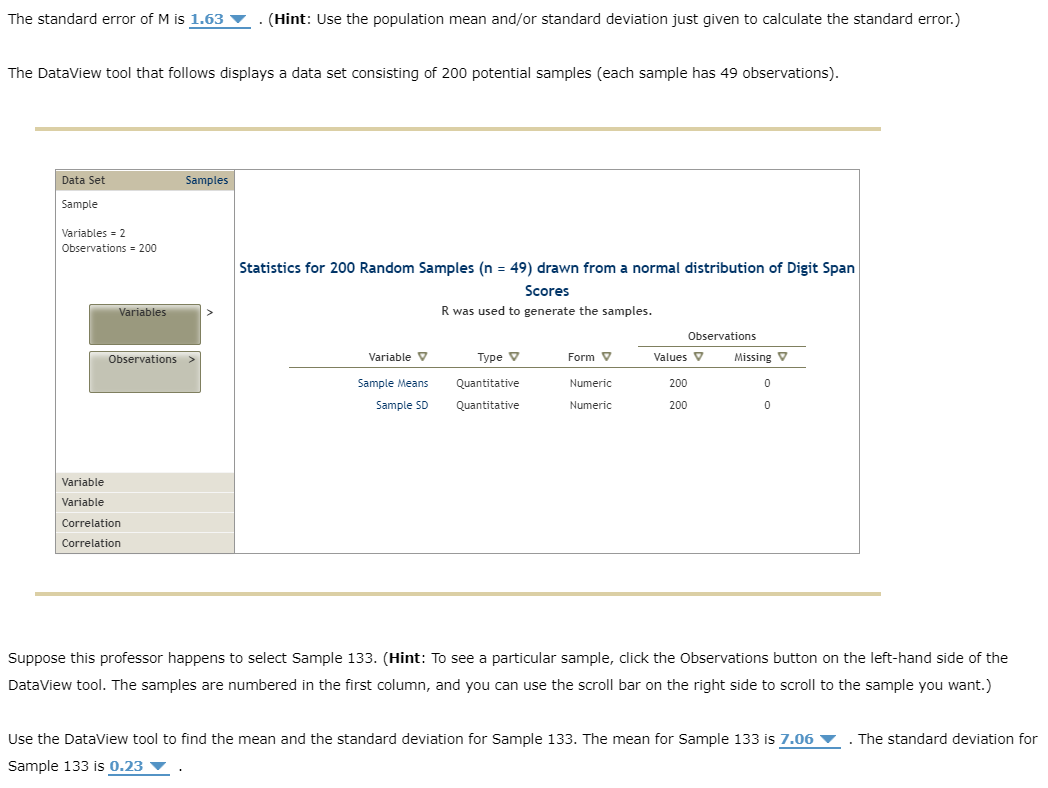Switch to the Data Set tab
Screen dimensions: 1048x788
pyautogui.click(x=82, y=180)
